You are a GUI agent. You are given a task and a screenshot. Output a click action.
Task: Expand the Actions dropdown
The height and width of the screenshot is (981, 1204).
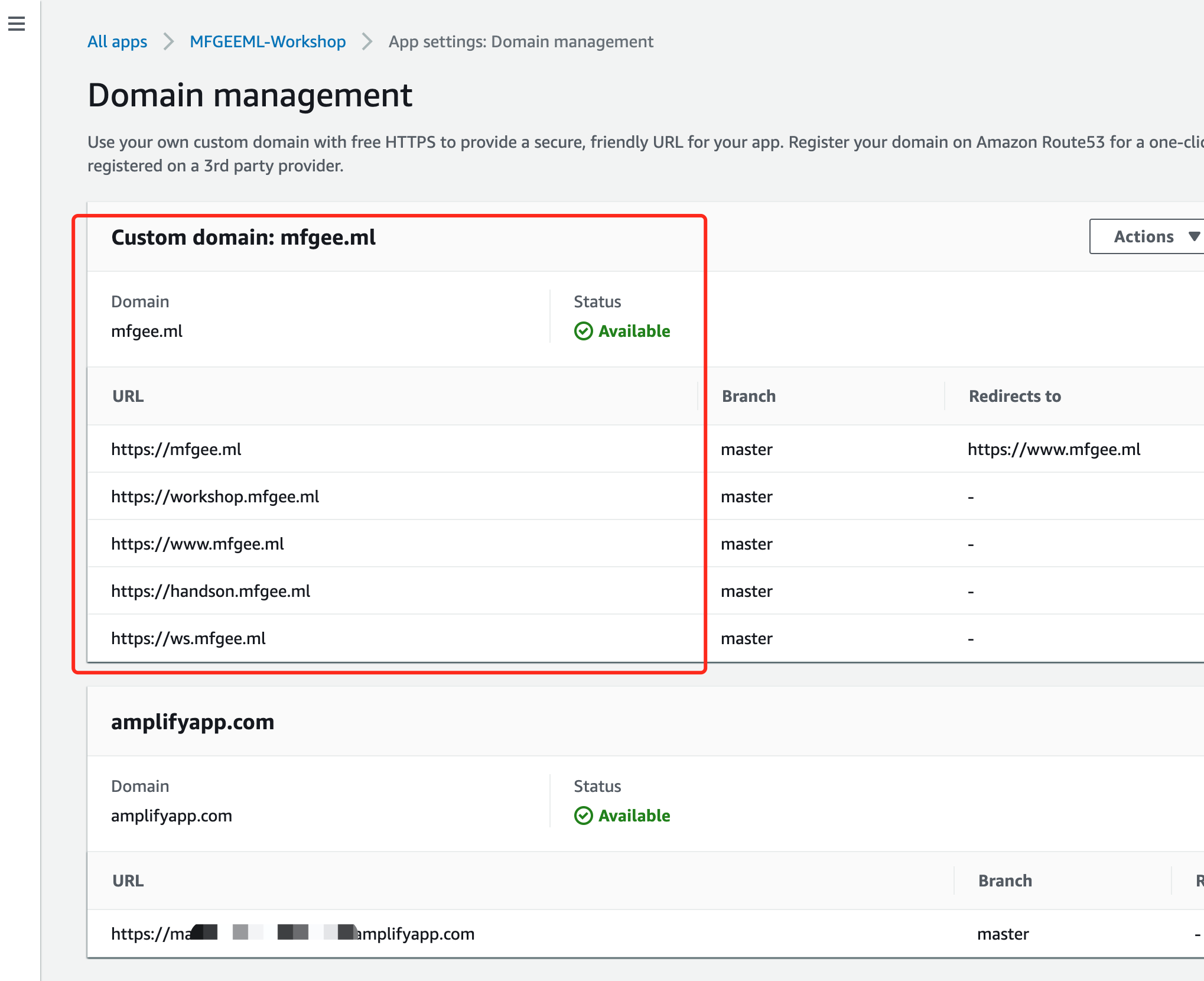tap(1144, 236)
